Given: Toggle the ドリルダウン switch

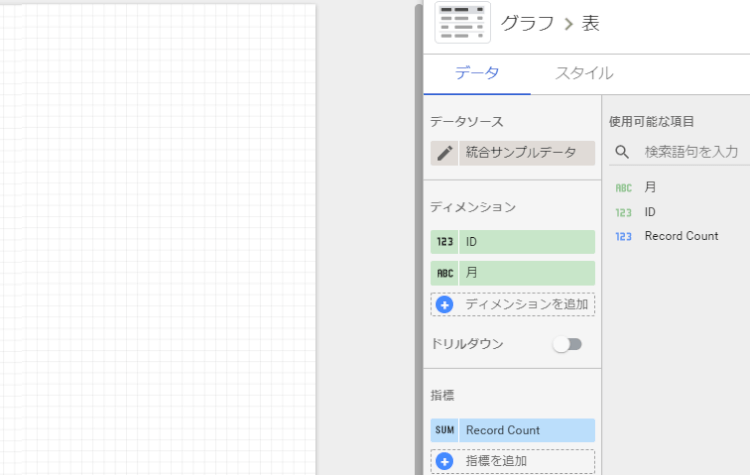Looking at the screenshot, I should click(x=567, y=344).
